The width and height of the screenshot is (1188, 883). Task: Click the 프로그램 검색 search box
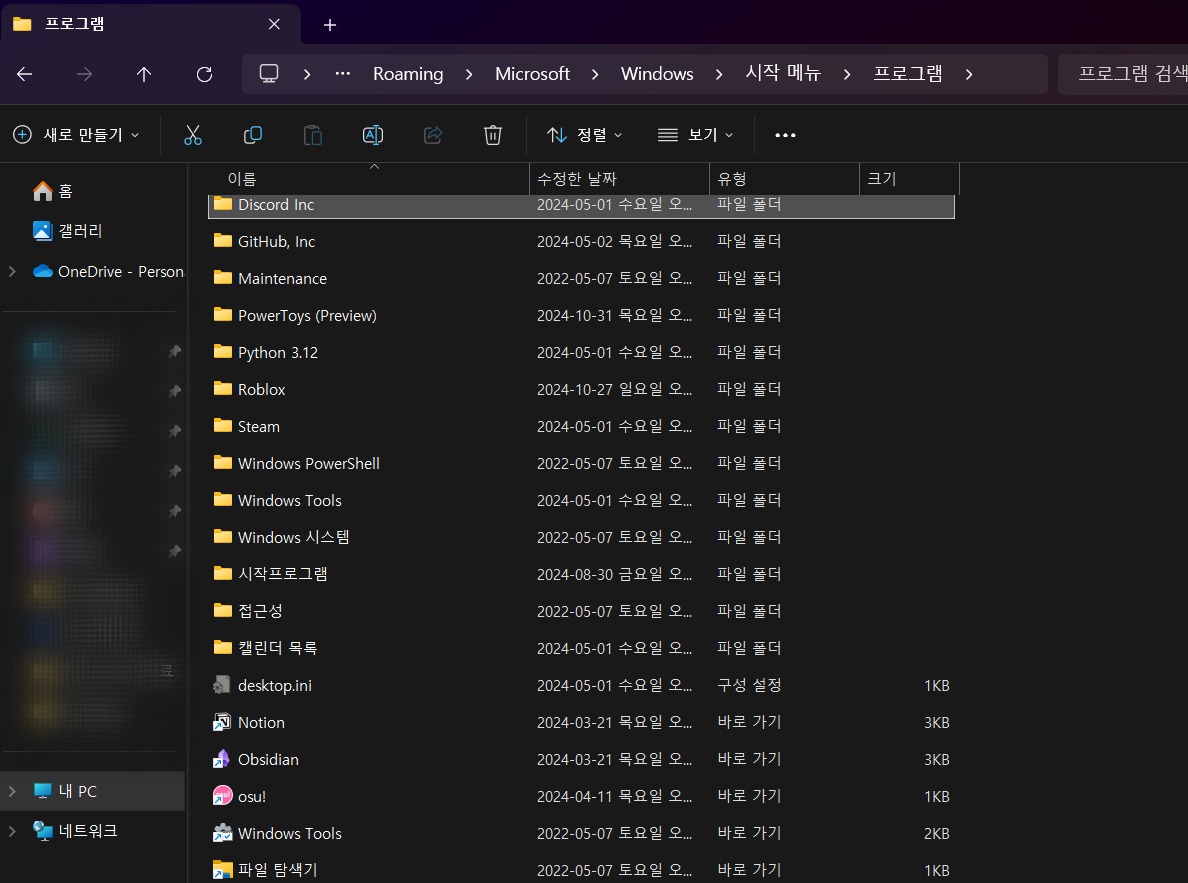(1123, 74)
